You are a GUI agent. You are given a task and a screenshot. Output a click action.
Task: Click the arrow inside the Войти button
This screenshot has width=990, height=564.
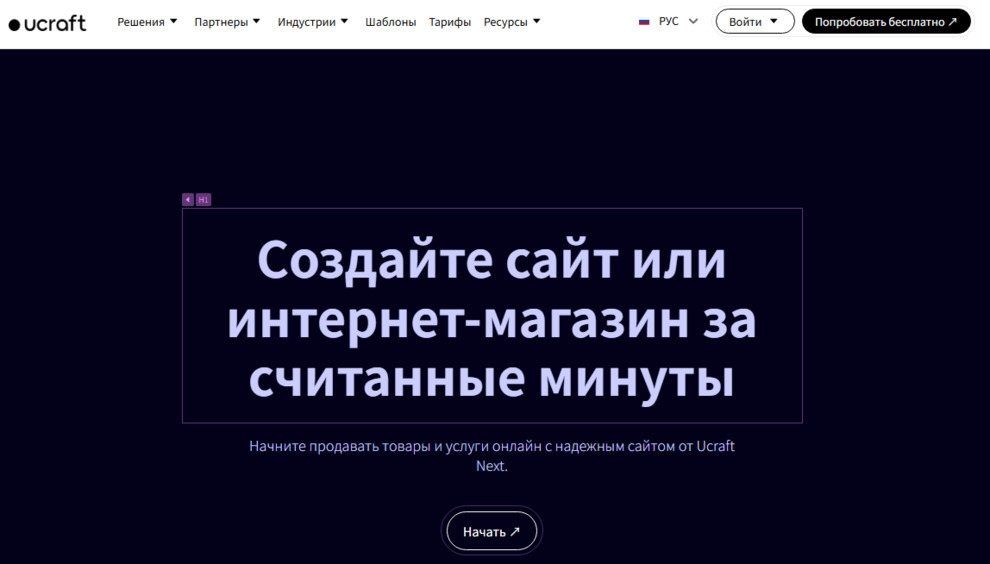[x=774, y=22]
